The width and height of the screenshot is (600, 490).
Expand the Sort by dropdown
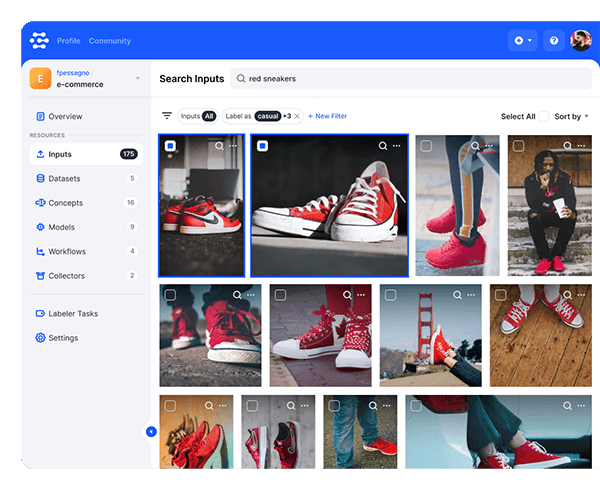(570, 116)
